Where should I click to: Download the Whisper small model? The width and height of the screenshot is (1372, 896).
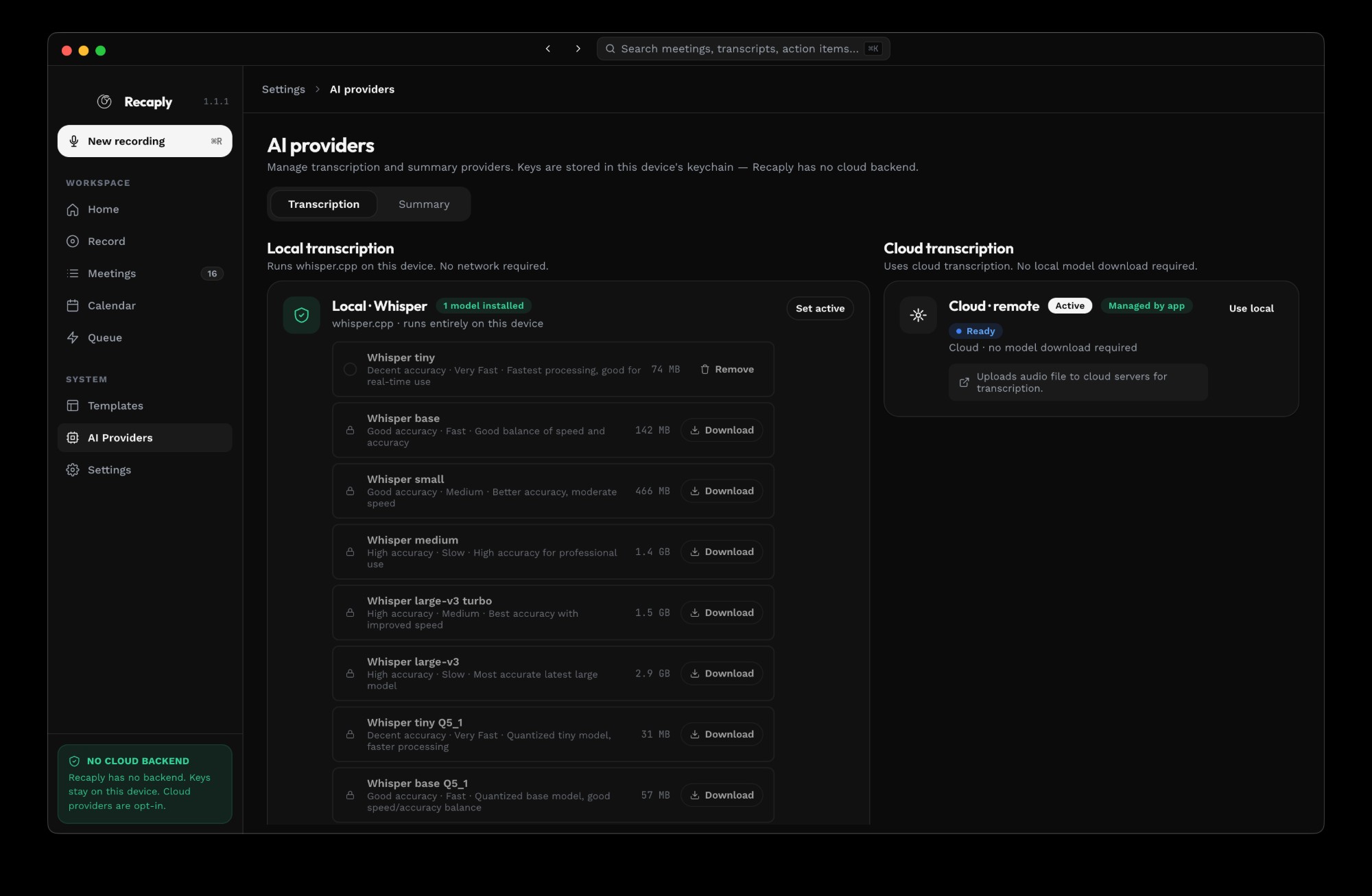(722, 491)
